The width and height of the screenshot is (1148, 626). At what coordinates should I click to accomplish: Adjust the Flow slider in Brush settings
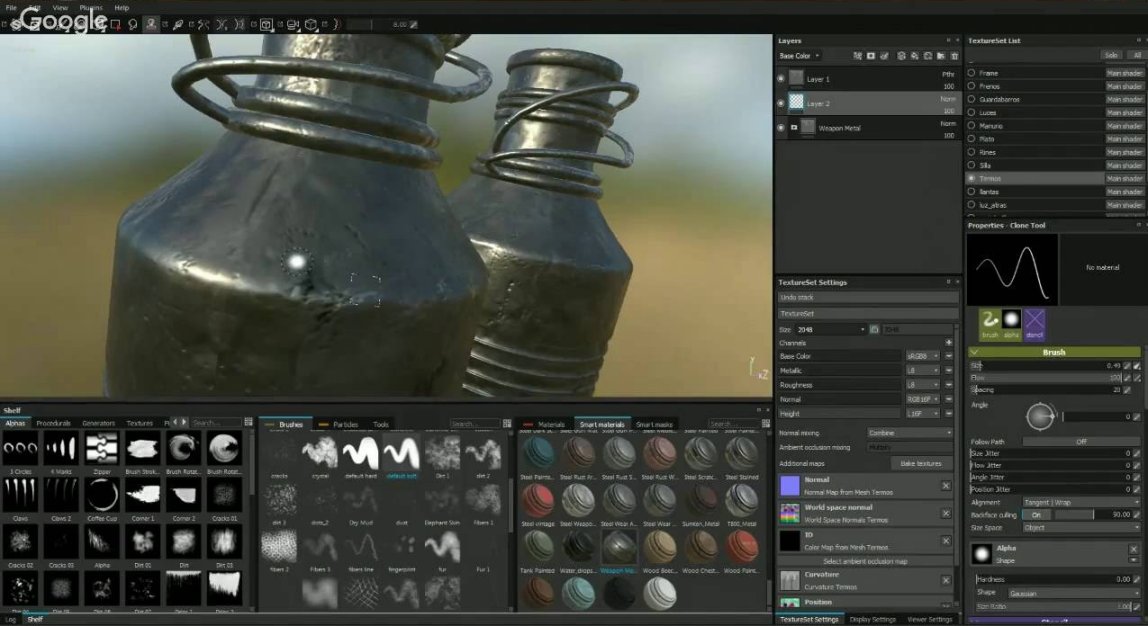coord(1040,377)
